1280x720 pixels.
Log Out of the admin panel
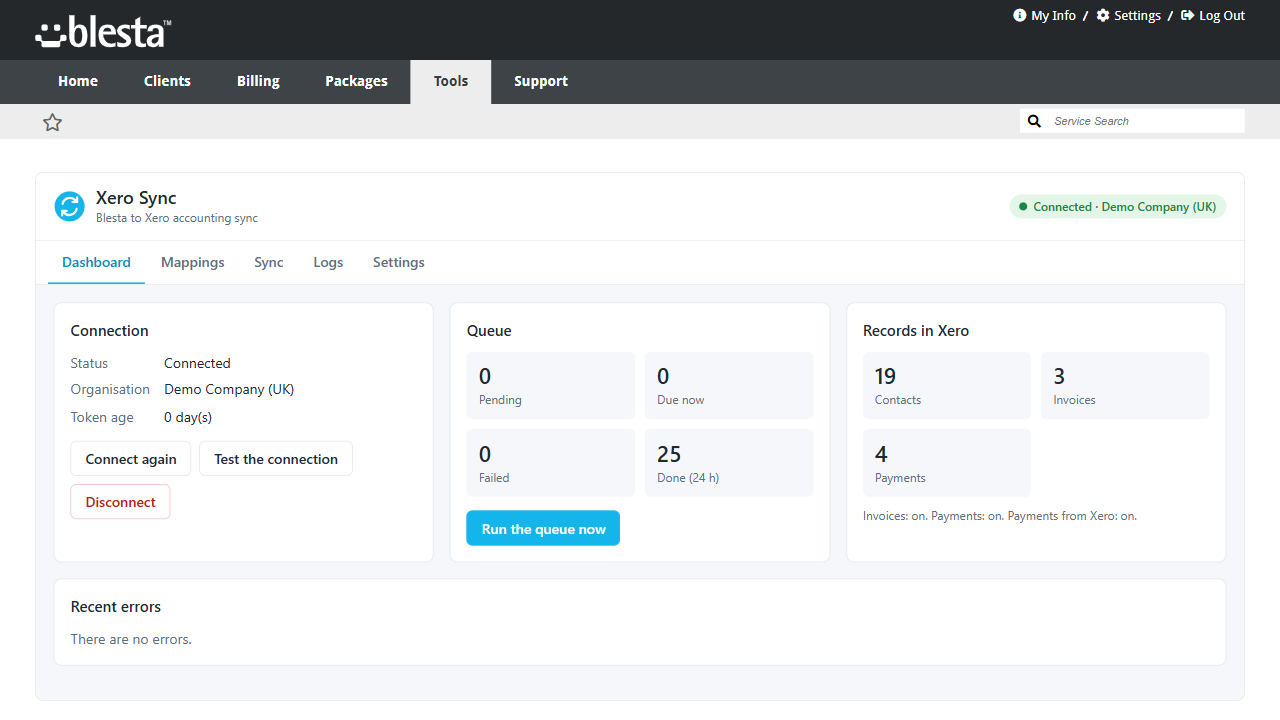click(1222, 15)
